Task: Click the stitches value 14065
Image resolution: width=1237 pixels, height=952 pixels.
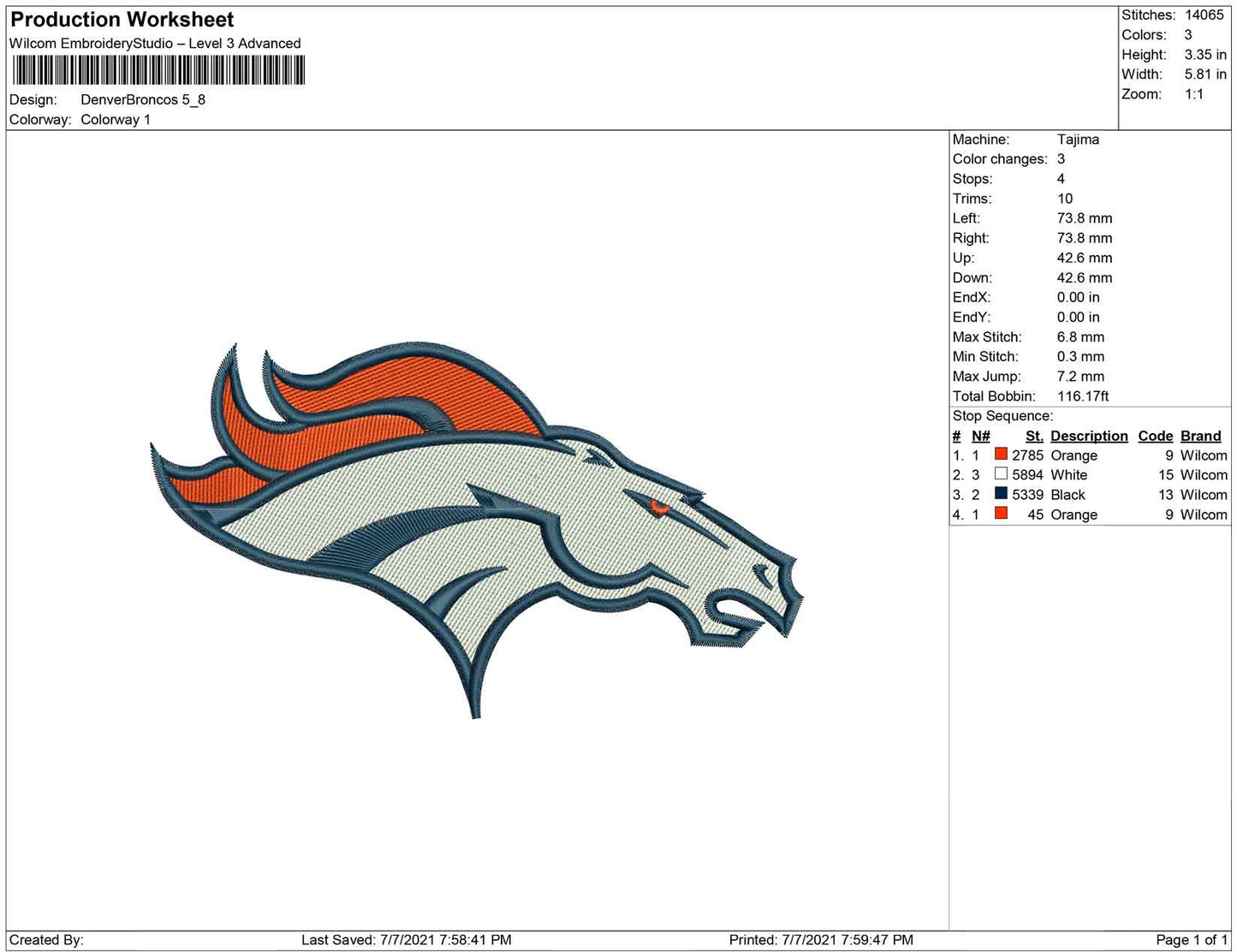Action: [x=1204, y=15]
